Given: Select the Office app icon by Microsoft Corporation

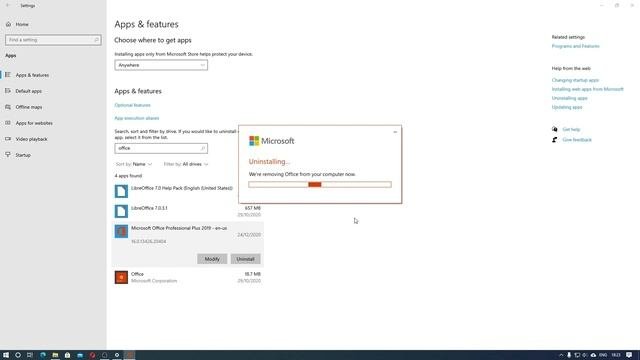Looking at the screenshot, I should [121, 278].
